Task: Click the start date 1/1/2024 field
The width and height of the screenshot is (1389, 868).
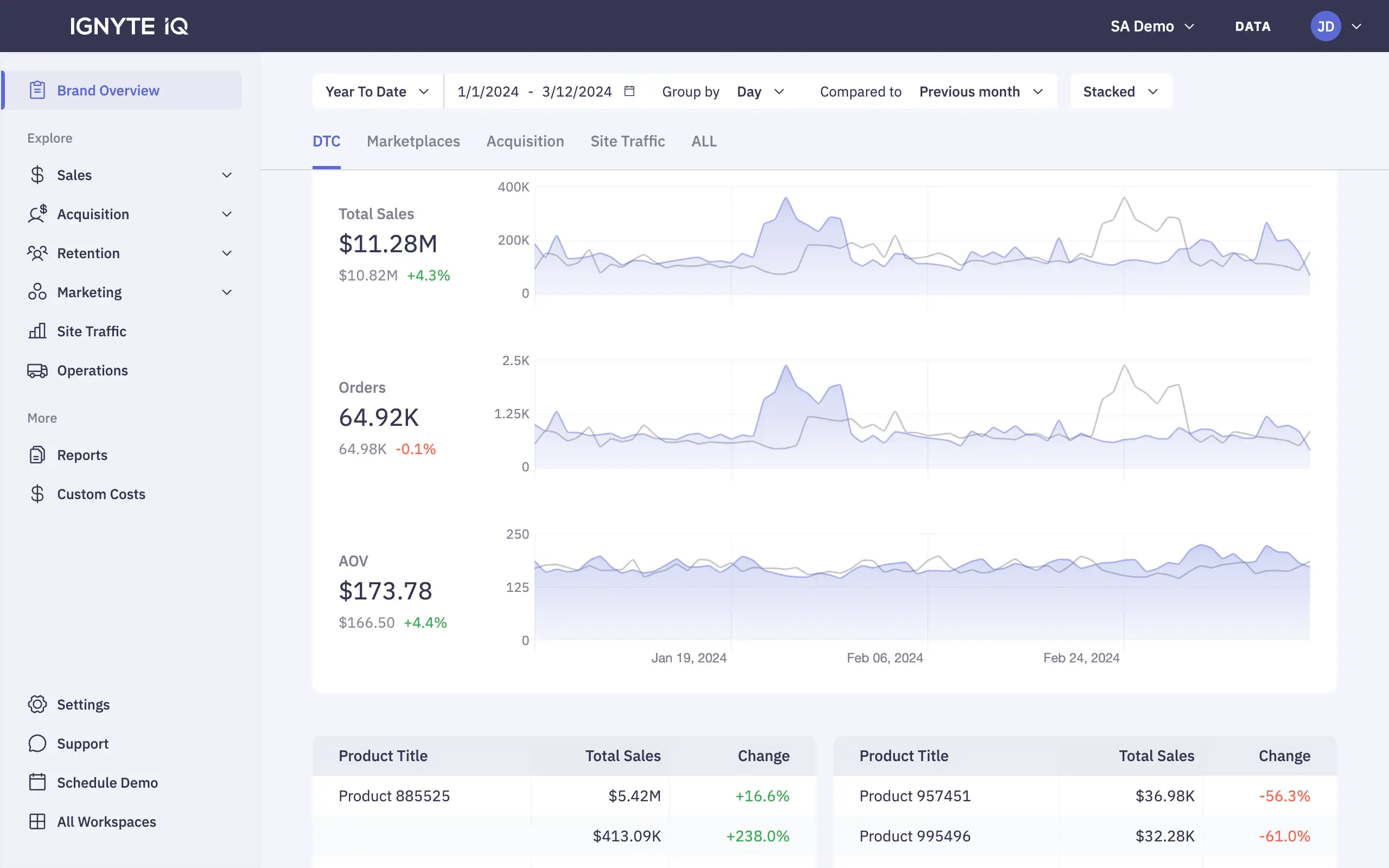Action: click(x=488, y=91)
